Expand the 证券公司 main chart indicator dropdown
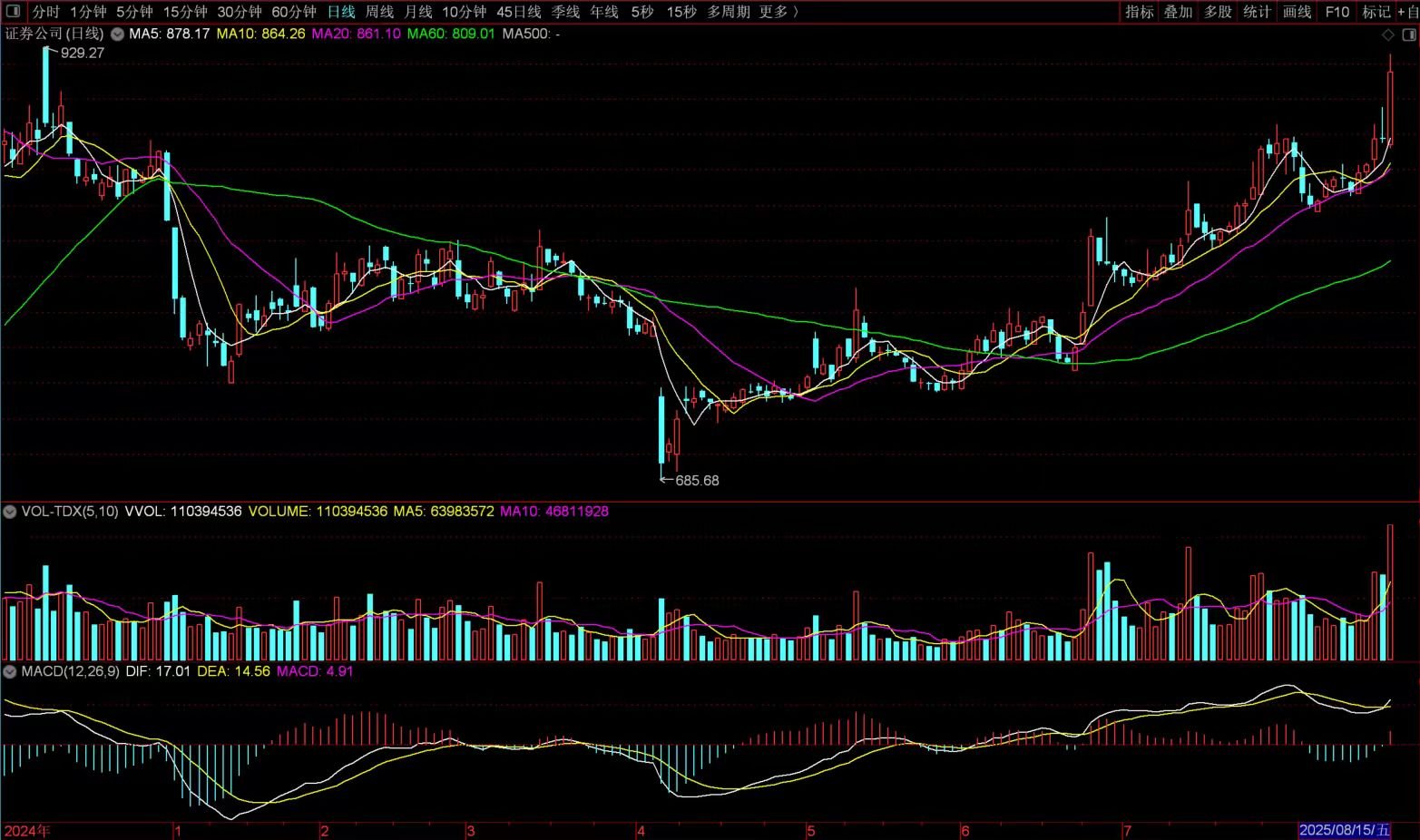 (116, 34)
